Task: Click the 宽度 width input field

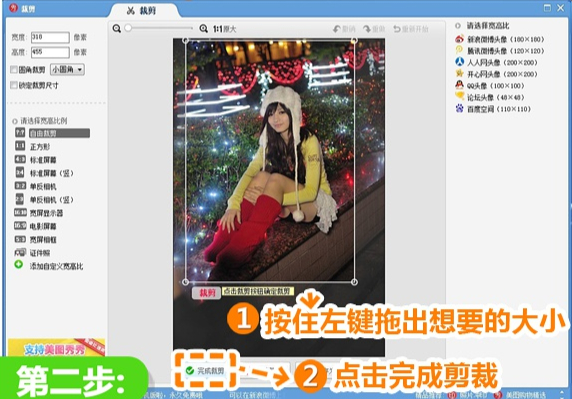Action: pyautogui.click(x=50, y=37)
